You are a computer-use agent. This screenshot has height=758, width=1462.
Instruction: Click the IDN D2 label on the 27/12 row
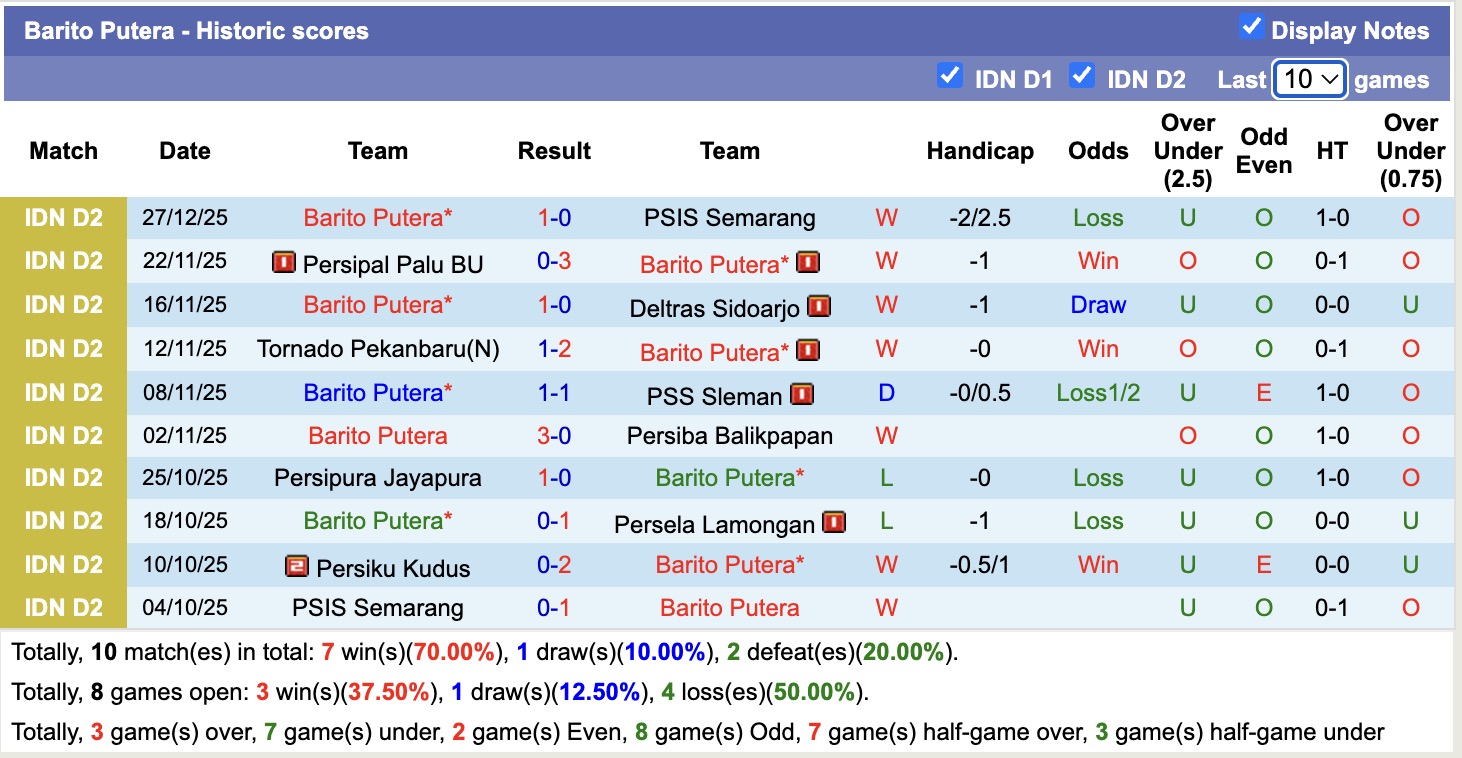pos(64,217)
